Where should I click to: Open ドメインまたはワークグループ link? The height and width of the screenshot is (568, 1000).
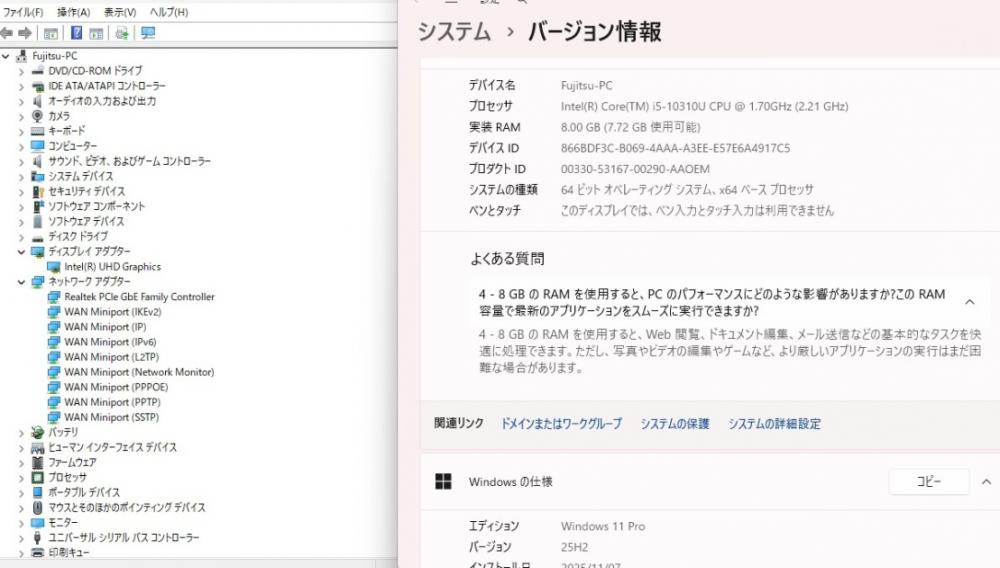561,423
